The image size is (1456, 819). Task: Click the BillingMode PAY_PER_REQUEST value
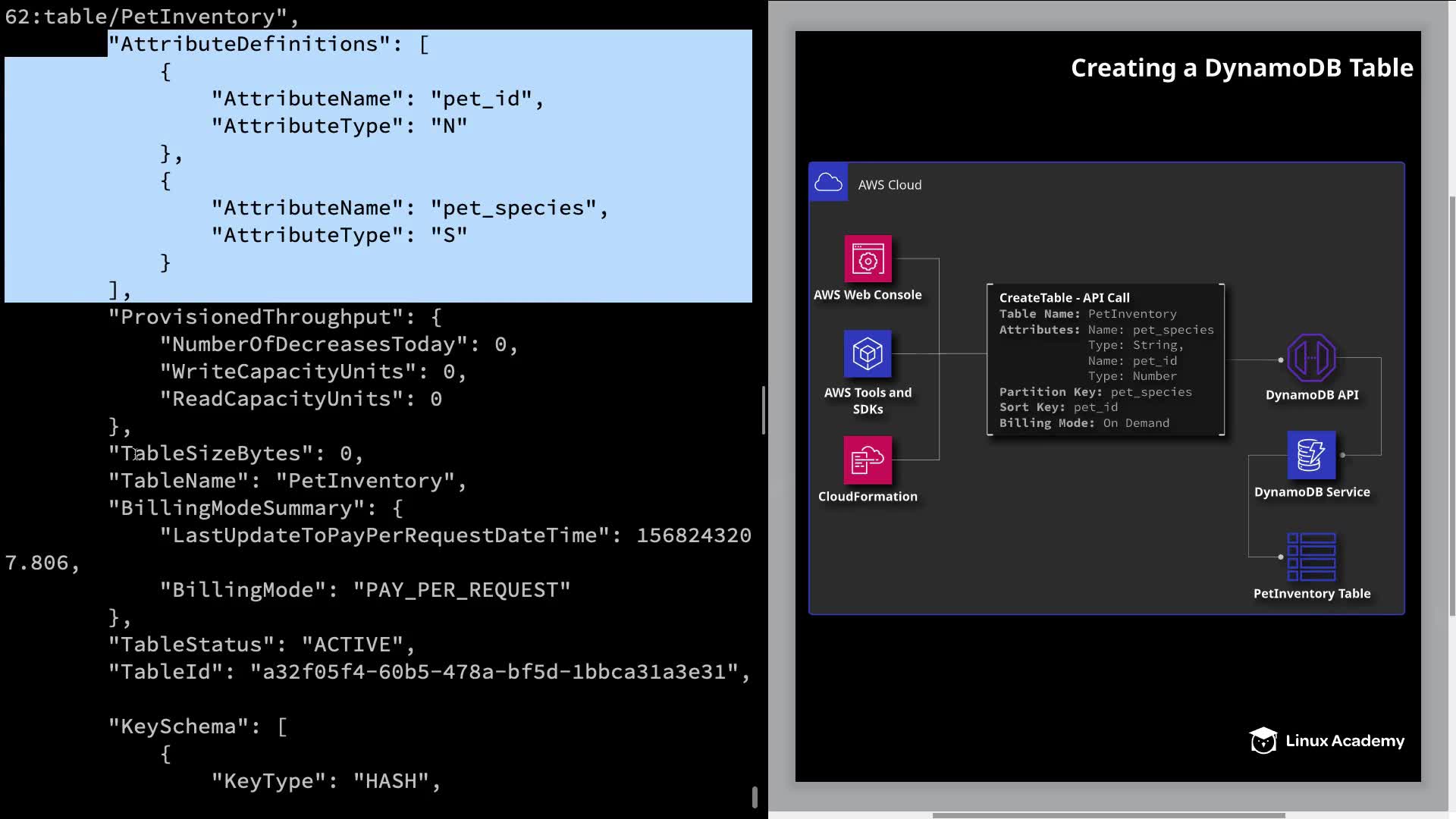click(x=462, y=590)
